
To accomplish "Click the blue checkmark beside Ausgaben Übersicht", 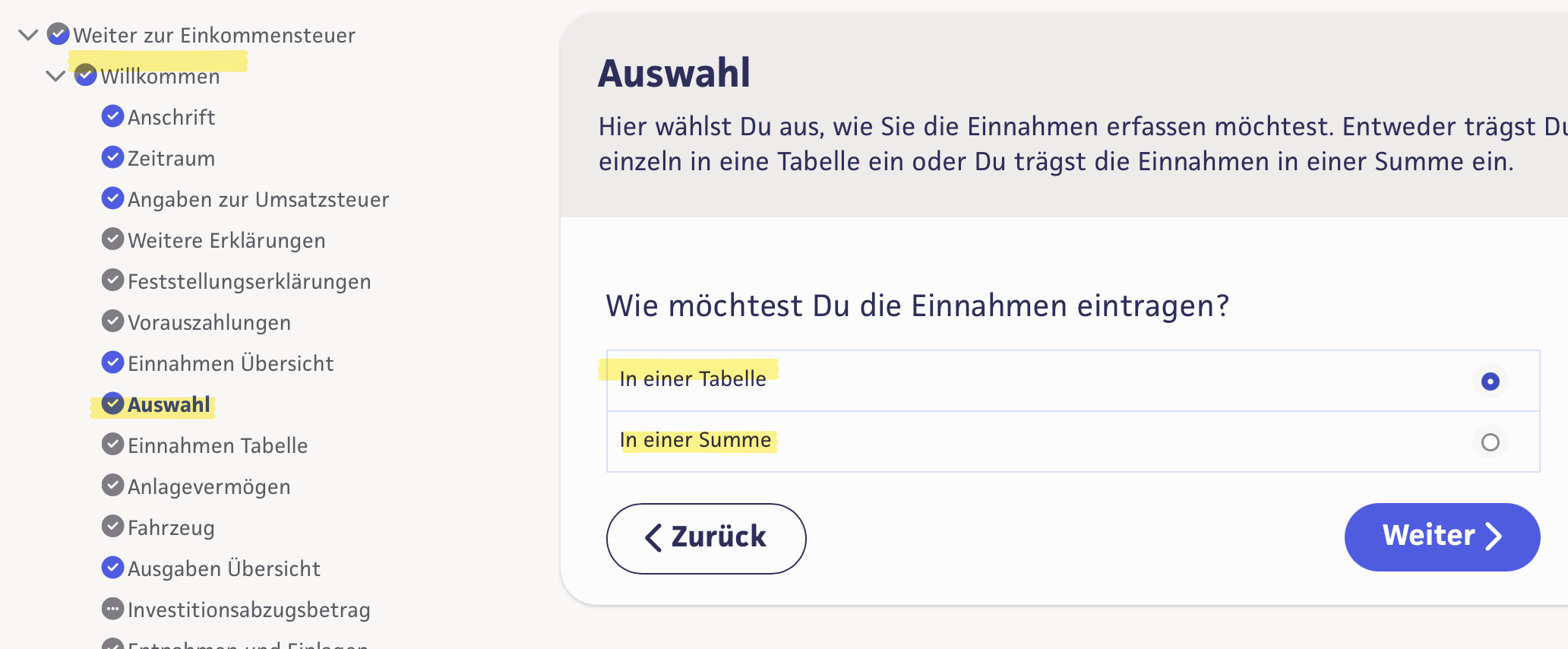I will pos(112,568).
